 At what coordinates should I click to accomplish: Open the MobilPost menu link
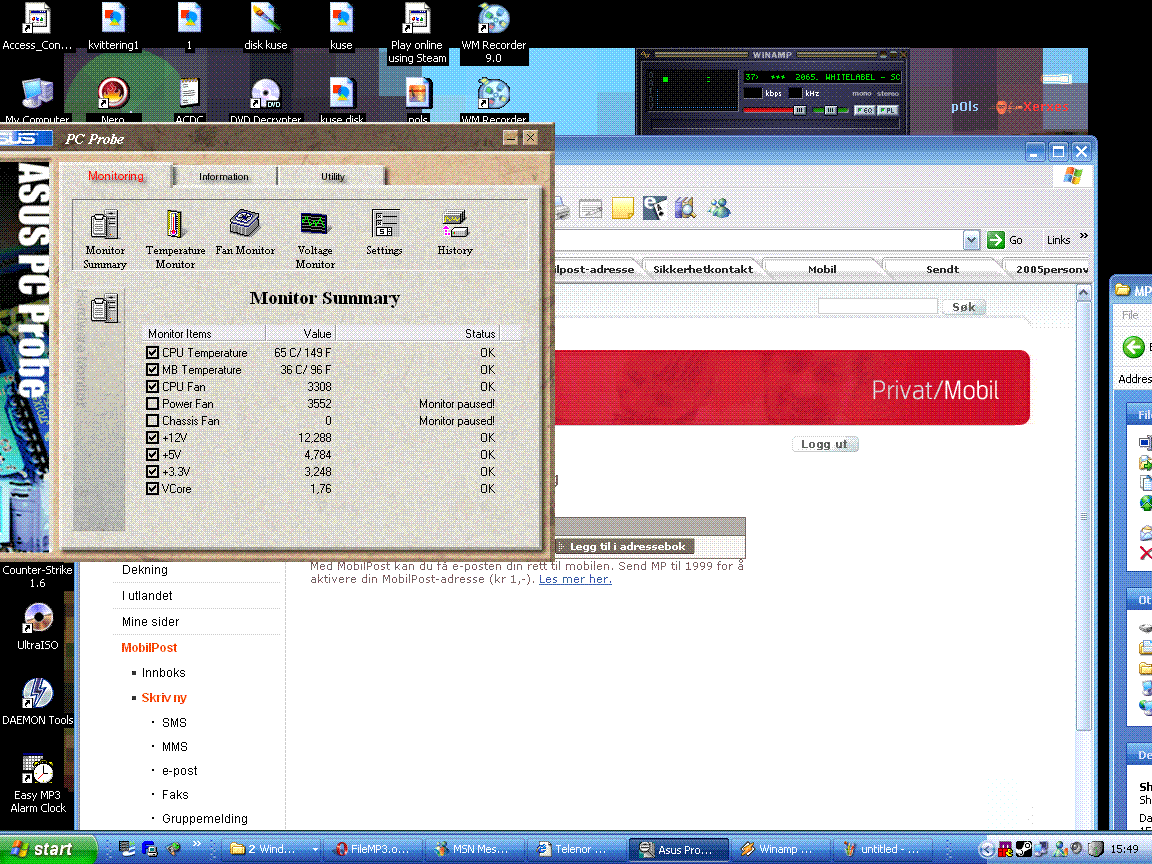(149, 647)
